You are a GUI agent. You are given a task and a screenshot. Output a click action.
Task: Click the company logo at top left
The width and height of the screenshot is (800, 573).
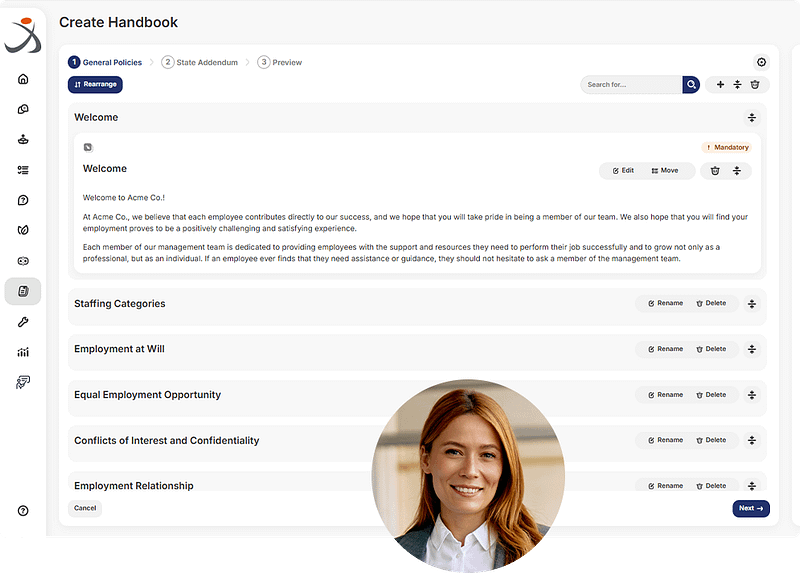coord(23,35)
